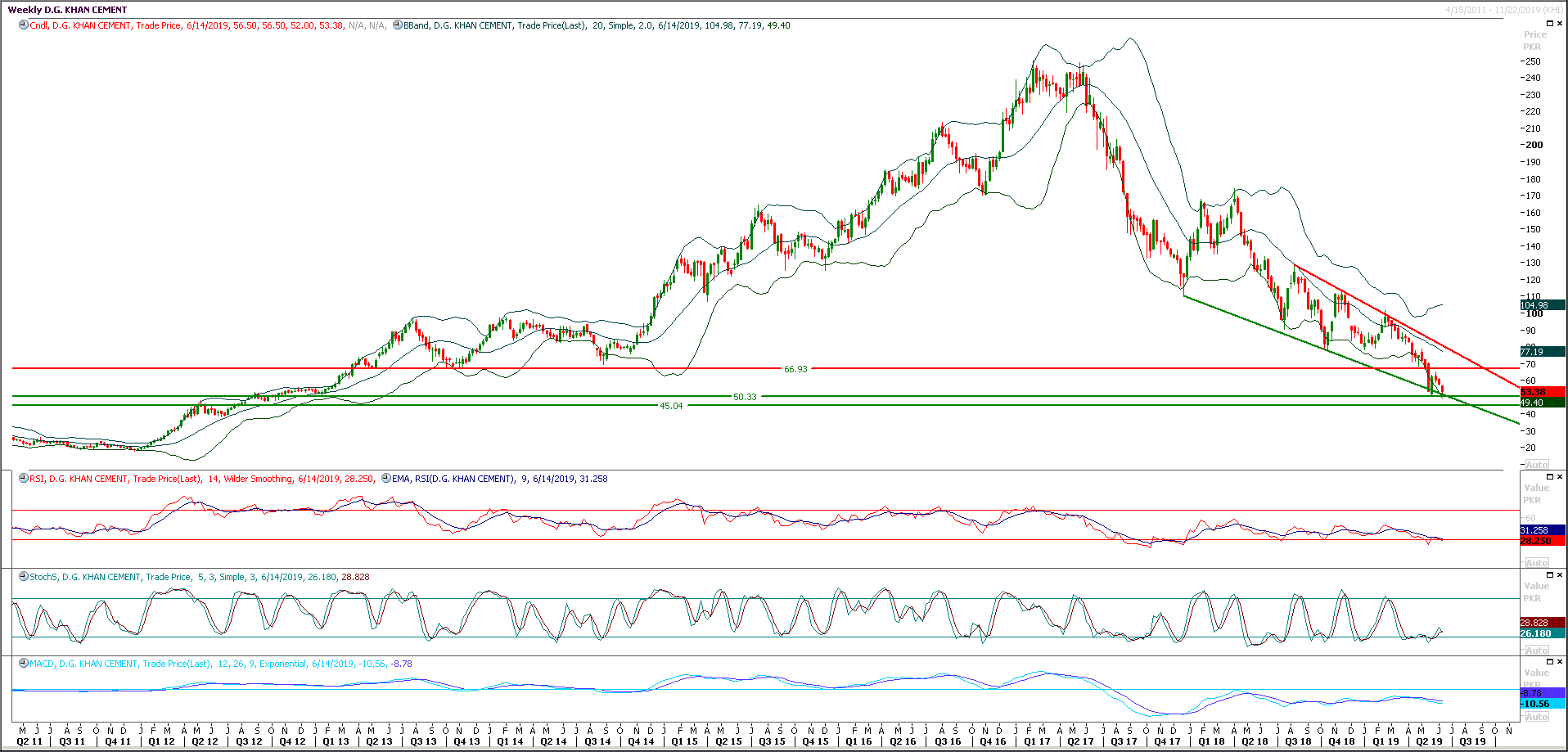1568x752 pixels.
Task: Click the green 49.40 lower band tag
Action: pyautogui.click(x=1543, y=403)
